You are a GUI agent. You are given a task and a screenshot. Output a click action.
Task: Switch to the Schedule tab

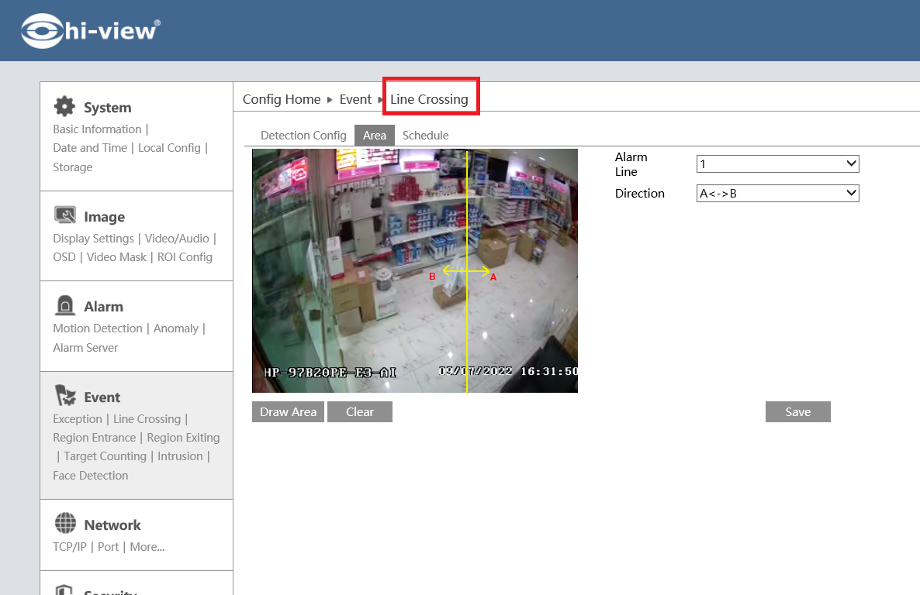[x=425, y=135]
